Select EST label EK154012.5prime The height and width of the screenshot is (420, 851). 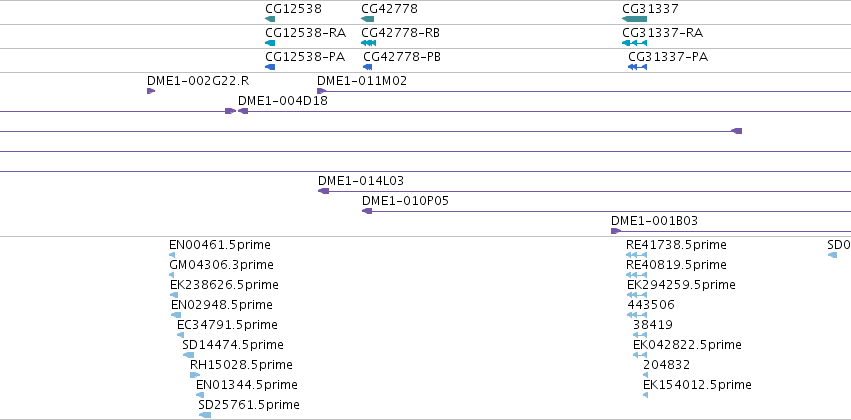[x=697, y=385]
